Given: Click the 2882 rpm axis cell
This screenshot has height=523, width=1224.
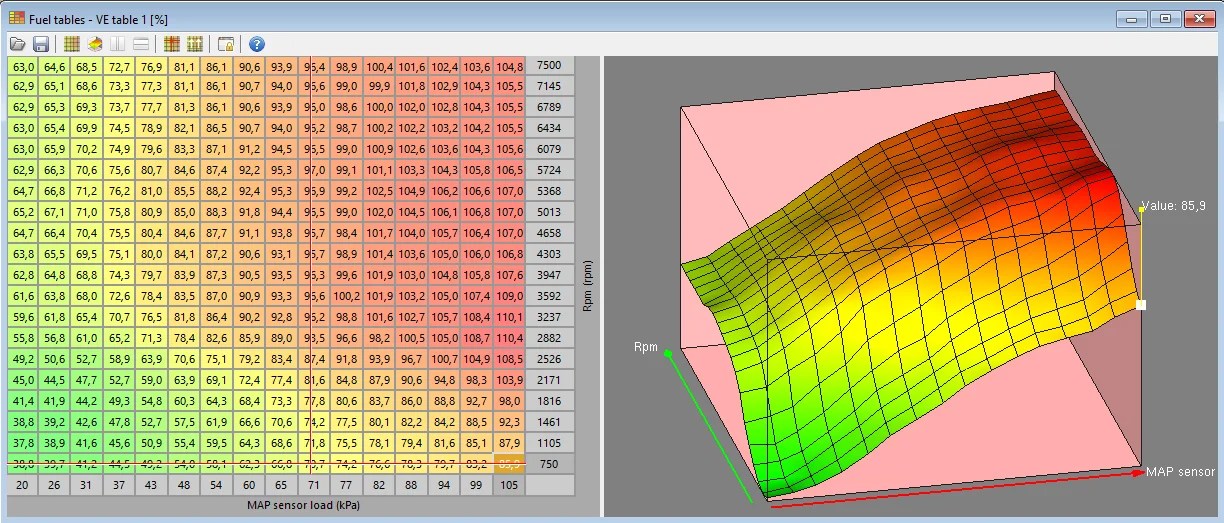Looking at the screenshot, I should 550,340.
